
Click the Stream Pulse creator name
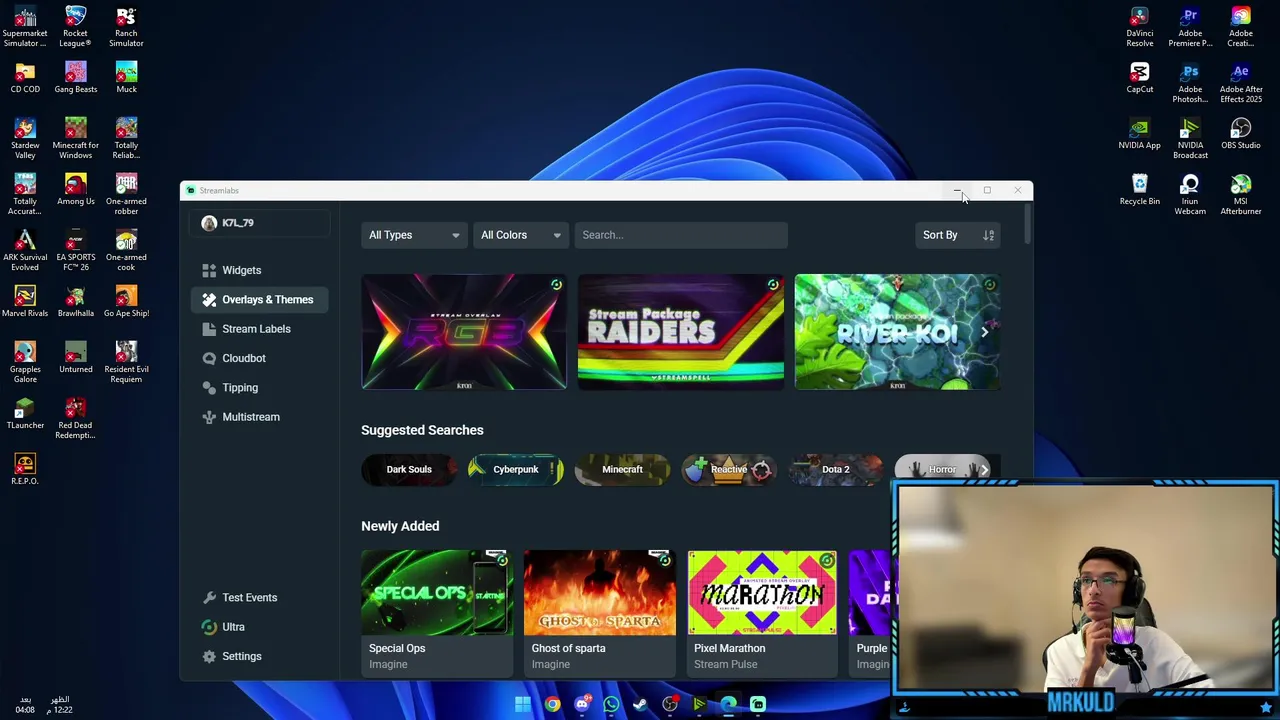(x=725, y=664)
